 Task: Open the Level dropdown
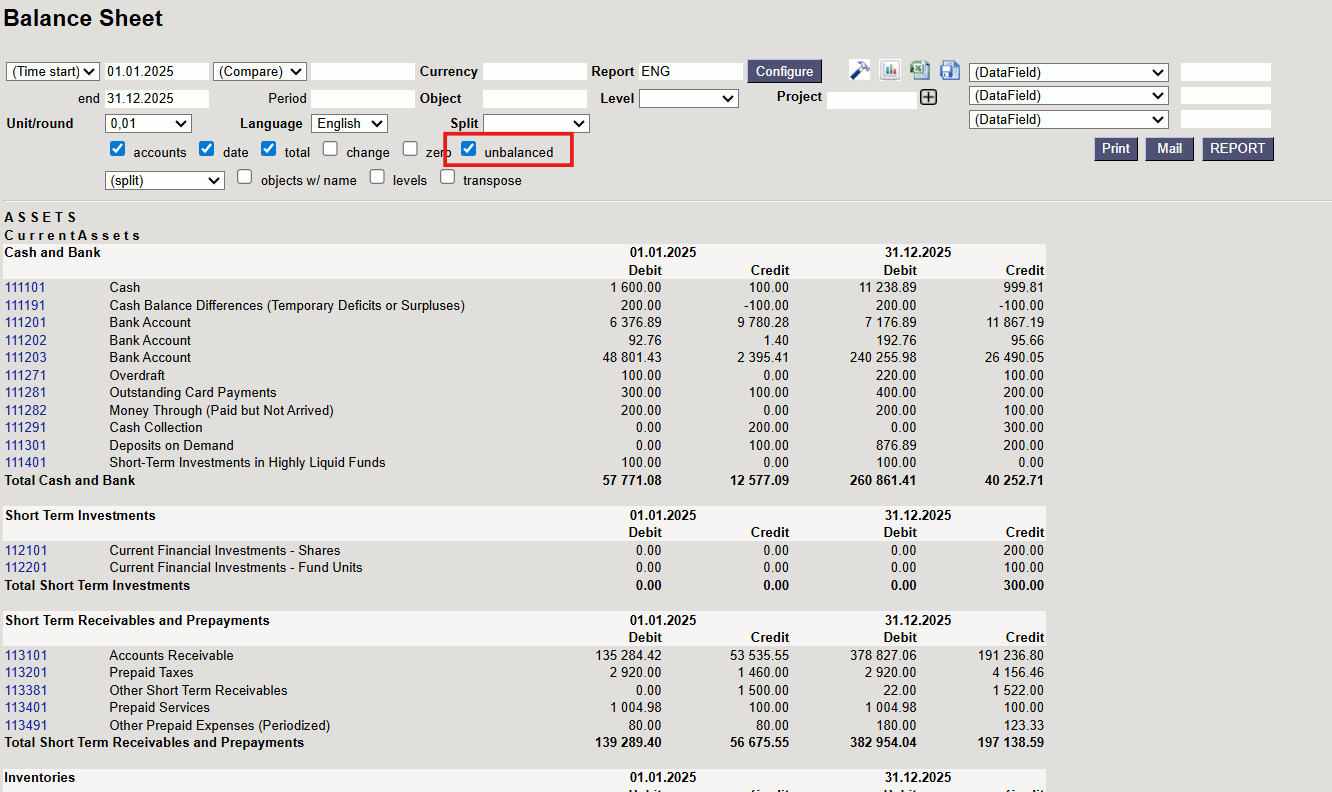[688, 99]
